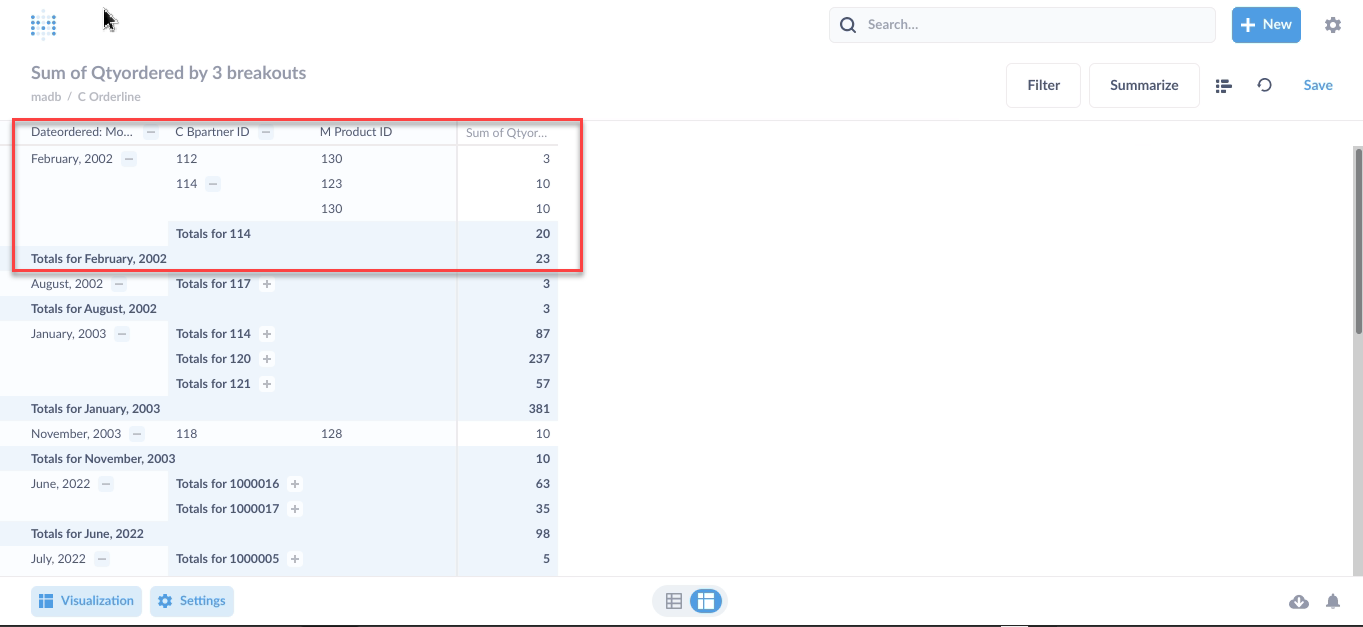Expand Totals for 117 row
This screenshot has height=627, width=1363.
[267, 284]
